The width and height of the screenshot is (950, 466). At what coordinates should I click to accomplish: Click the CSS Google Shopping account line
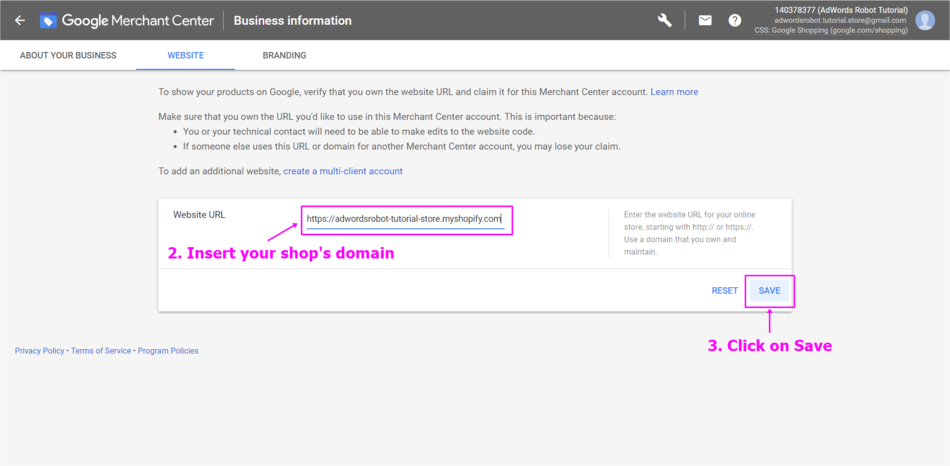(831, 30)
